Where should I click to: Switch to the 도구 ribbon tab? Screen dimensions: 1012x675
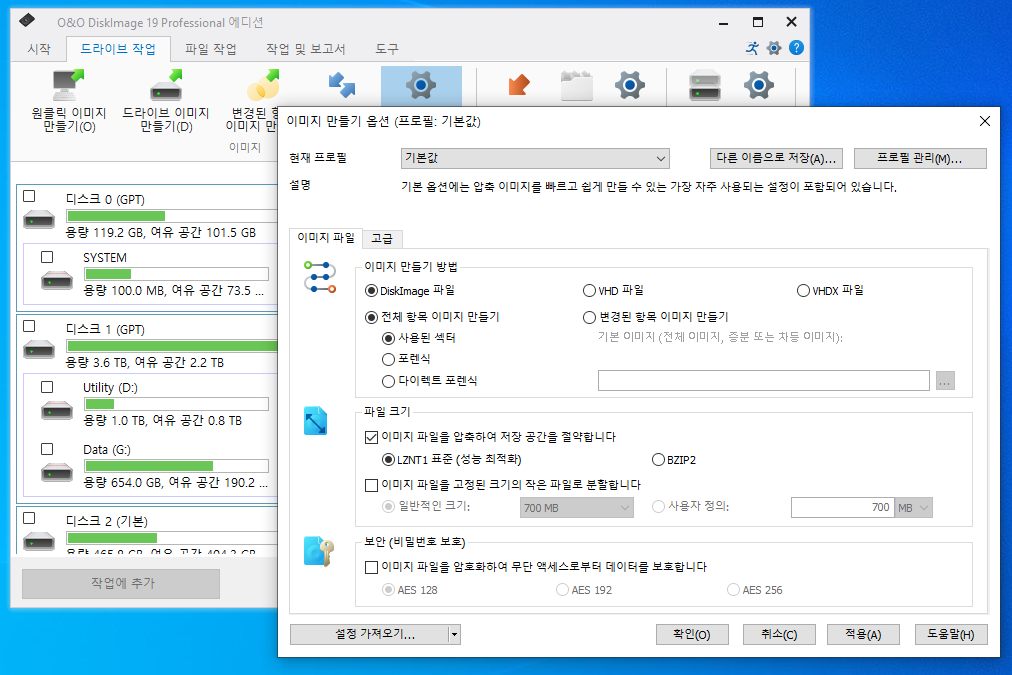pos(387,49)
